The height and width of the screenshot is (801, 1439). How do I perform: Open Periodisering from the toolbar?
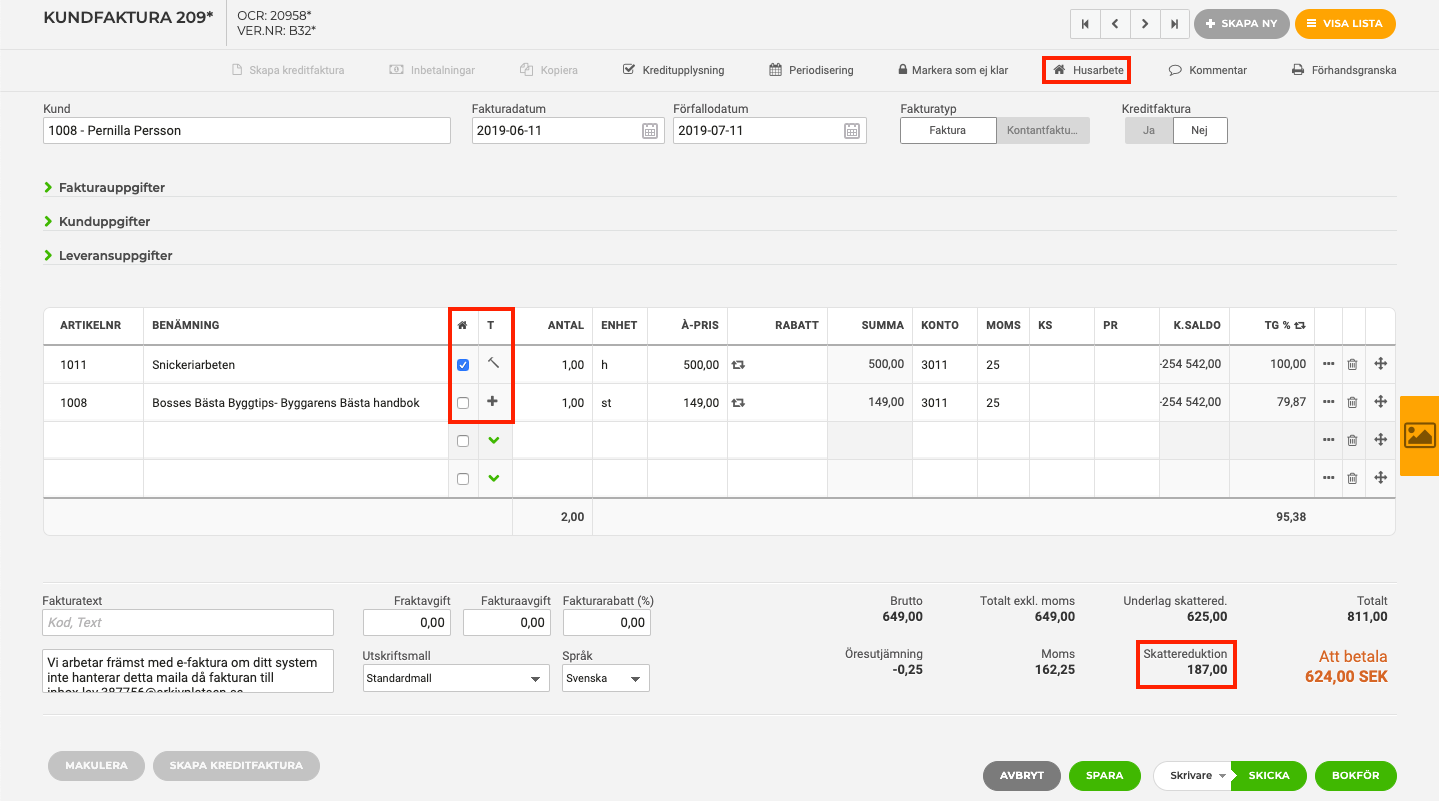click(x=811, y=70)
